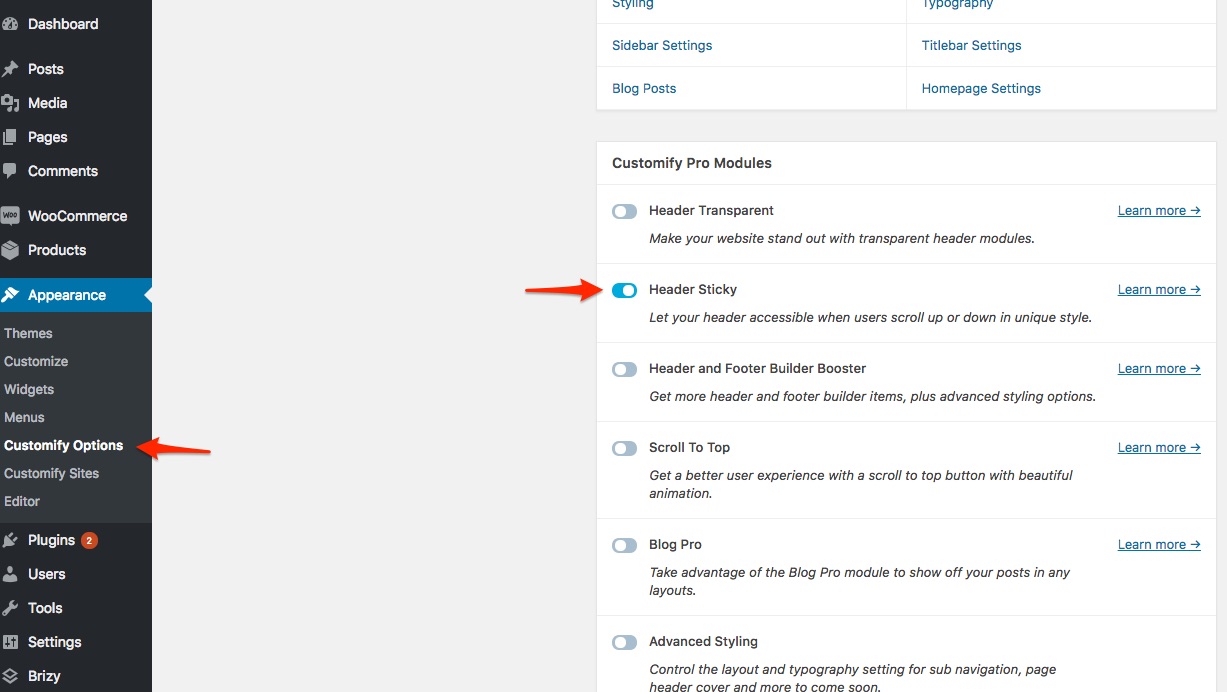Screen dimensions: 1227x692
Task: Click Learn more for Scroll To Top
Action: coord(1159,448)
